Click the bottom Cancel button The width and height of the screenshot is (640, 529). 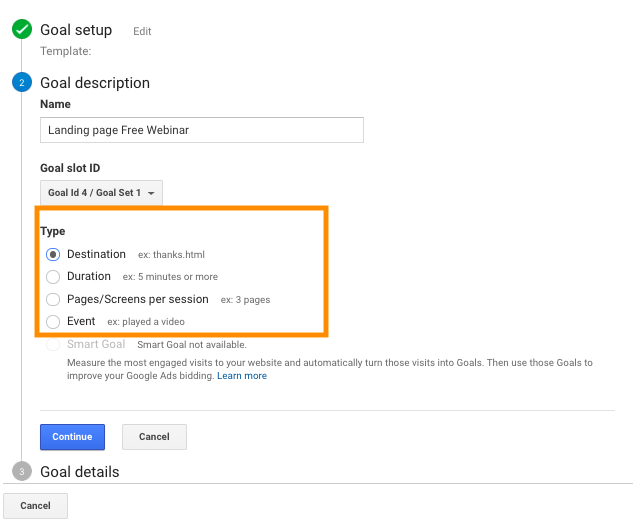coord(35,506)
